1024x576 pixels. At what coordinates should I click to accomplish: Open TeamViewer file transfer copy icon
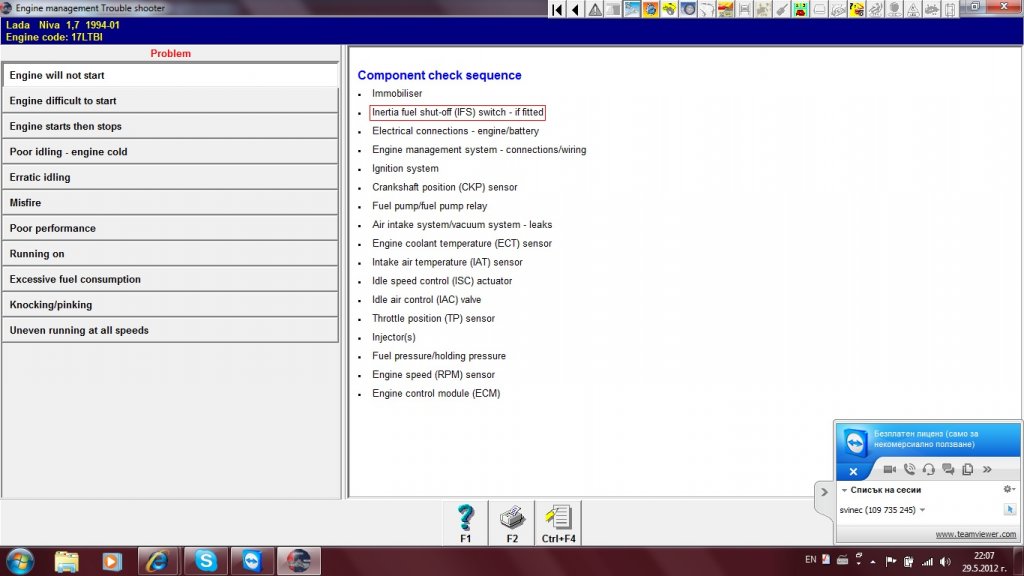(x=968, y=470)
